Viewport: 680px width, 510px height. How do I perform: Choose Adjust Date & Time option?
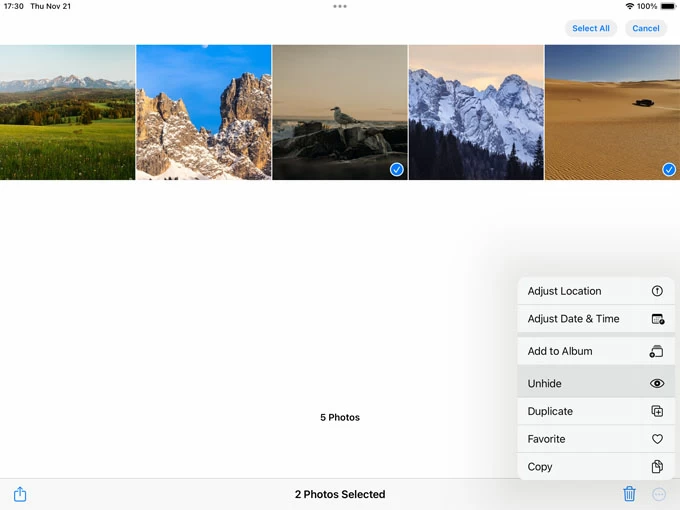tap(574, 319)
